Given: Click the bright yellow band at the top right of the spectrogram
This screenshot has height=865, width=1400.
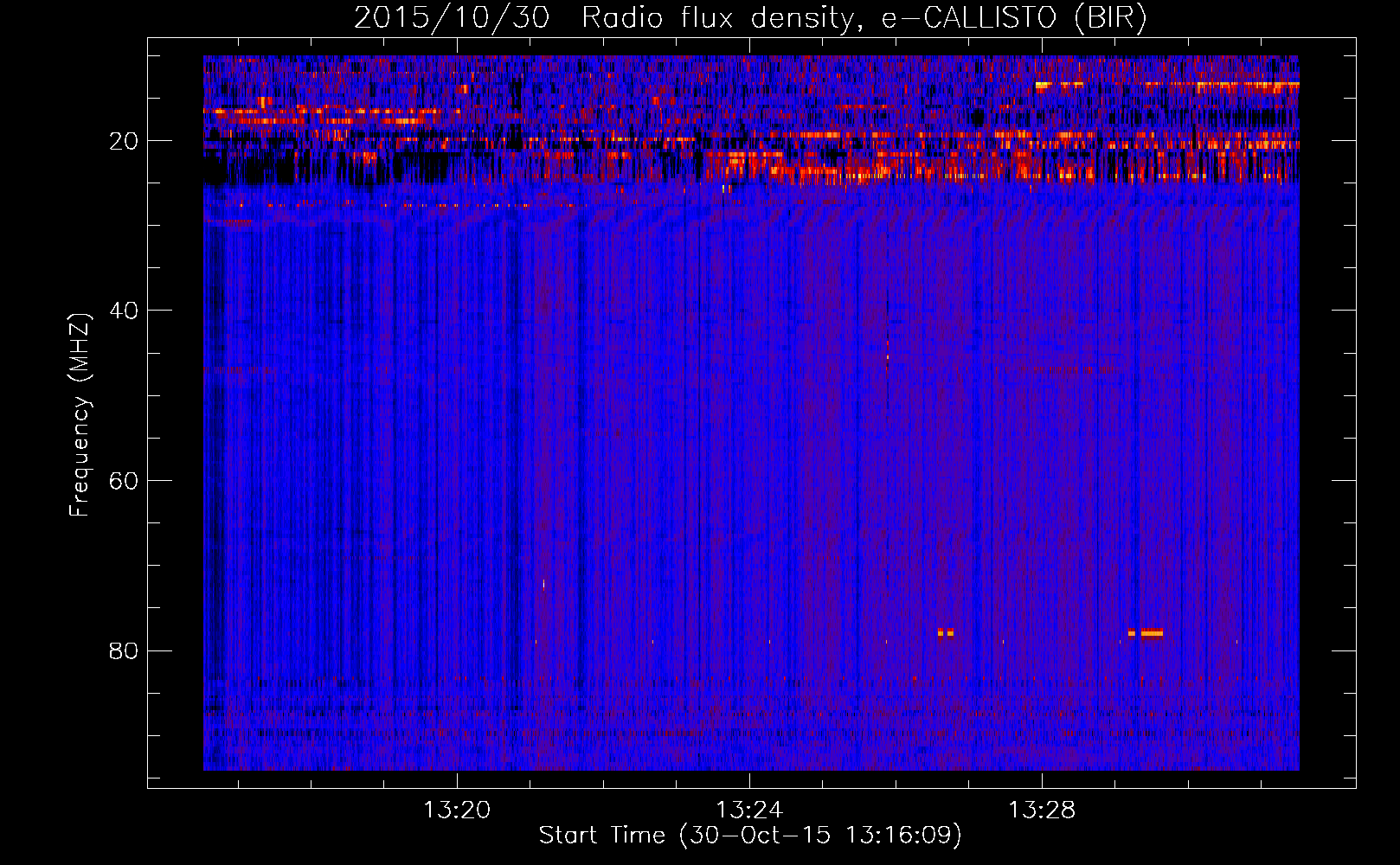Looking at the screenshot, I should (1167, 86).
